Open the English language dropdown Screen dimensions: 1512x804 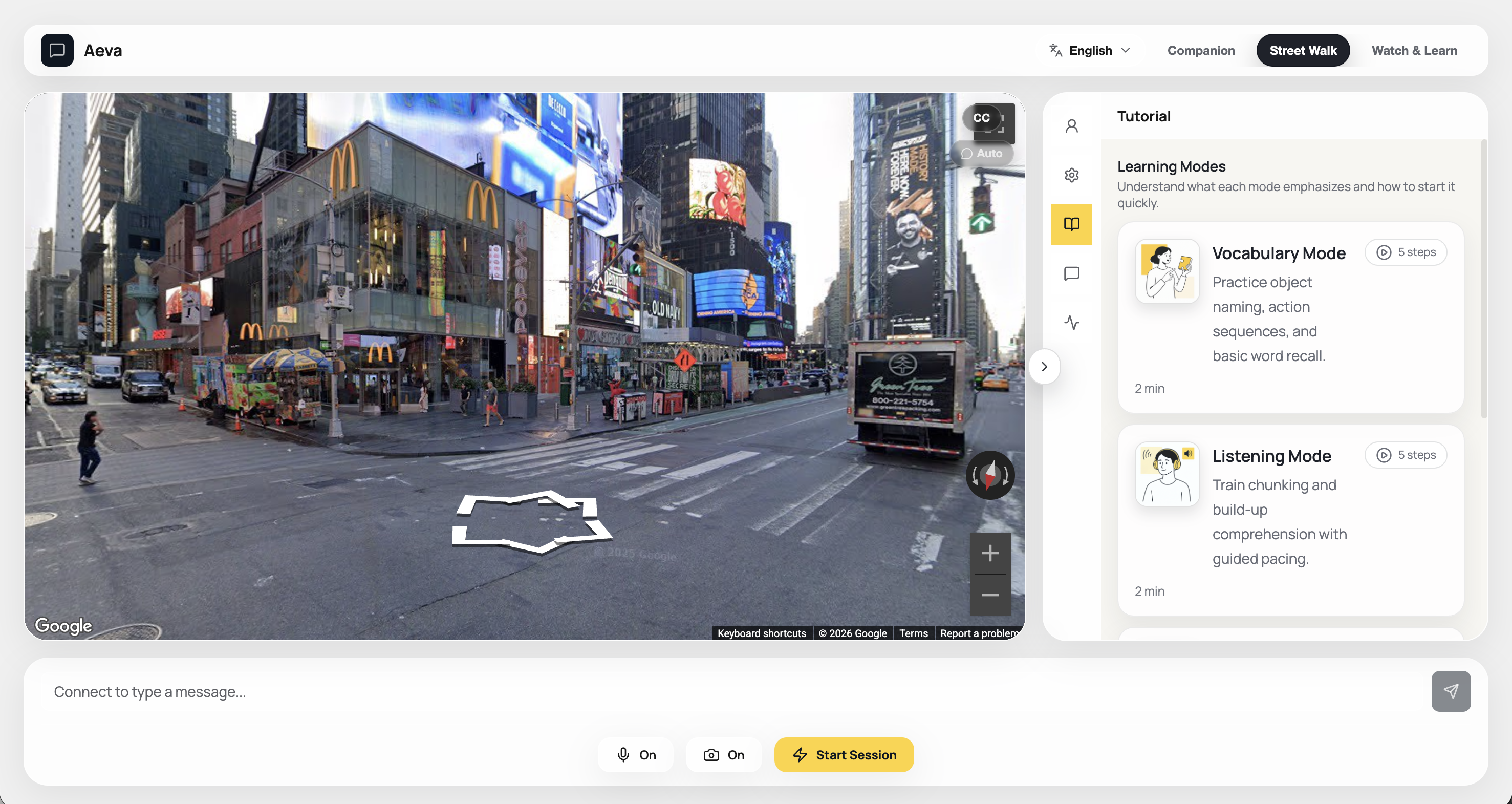click(x=1090, y=51)
